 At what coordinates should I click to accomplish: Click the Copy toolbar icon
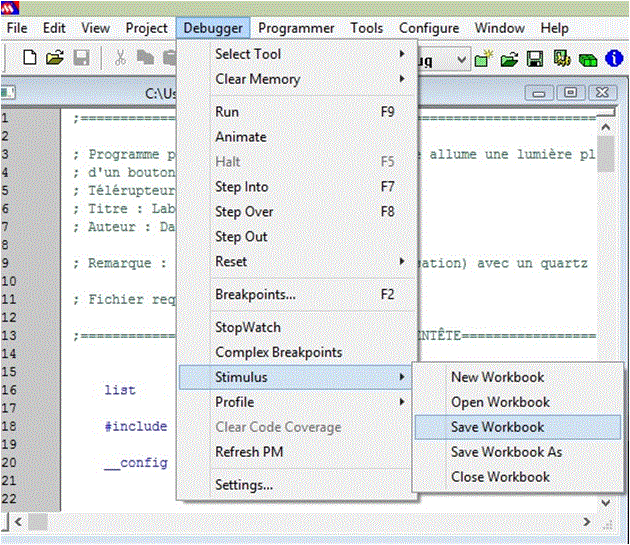click(145, 57)
